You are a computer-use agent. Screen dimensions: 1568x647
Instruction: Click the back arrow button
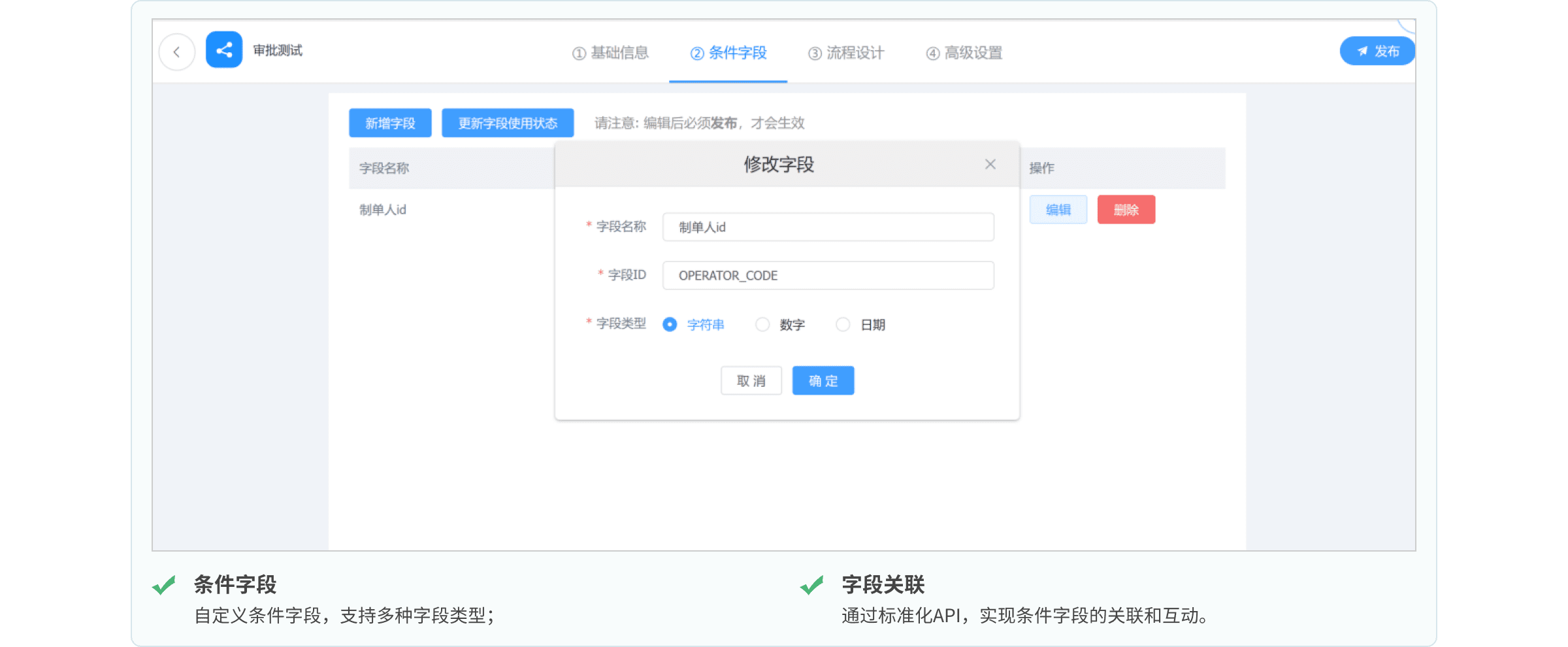177,52
